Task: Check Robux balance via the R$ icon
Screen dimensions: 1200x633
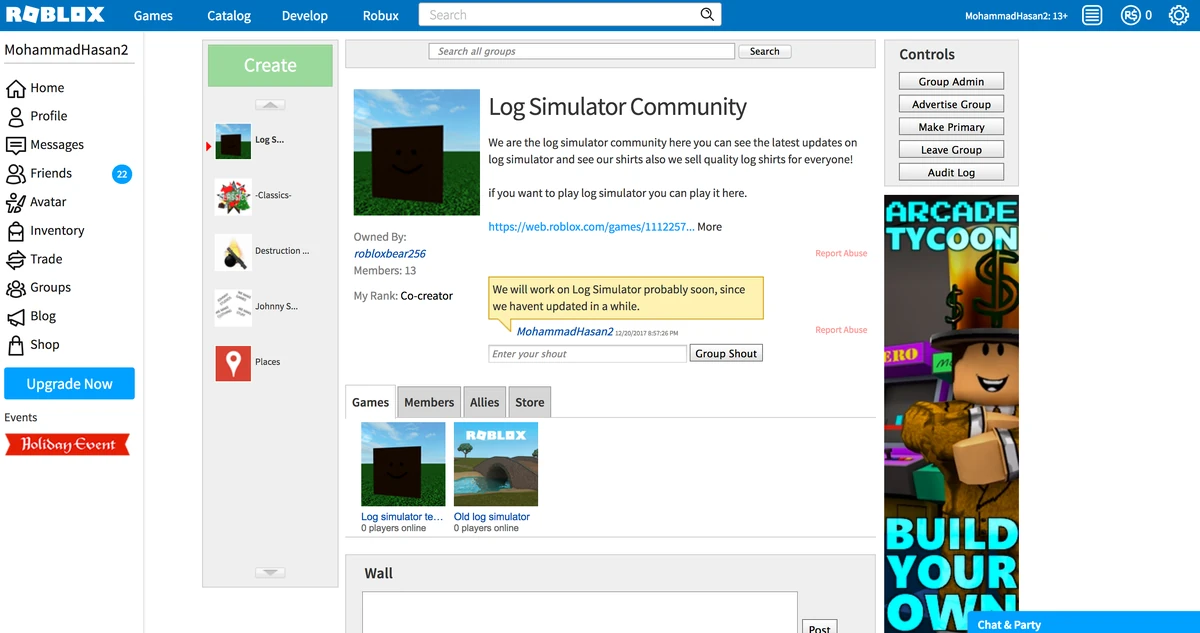Action: pos(1129,15)
